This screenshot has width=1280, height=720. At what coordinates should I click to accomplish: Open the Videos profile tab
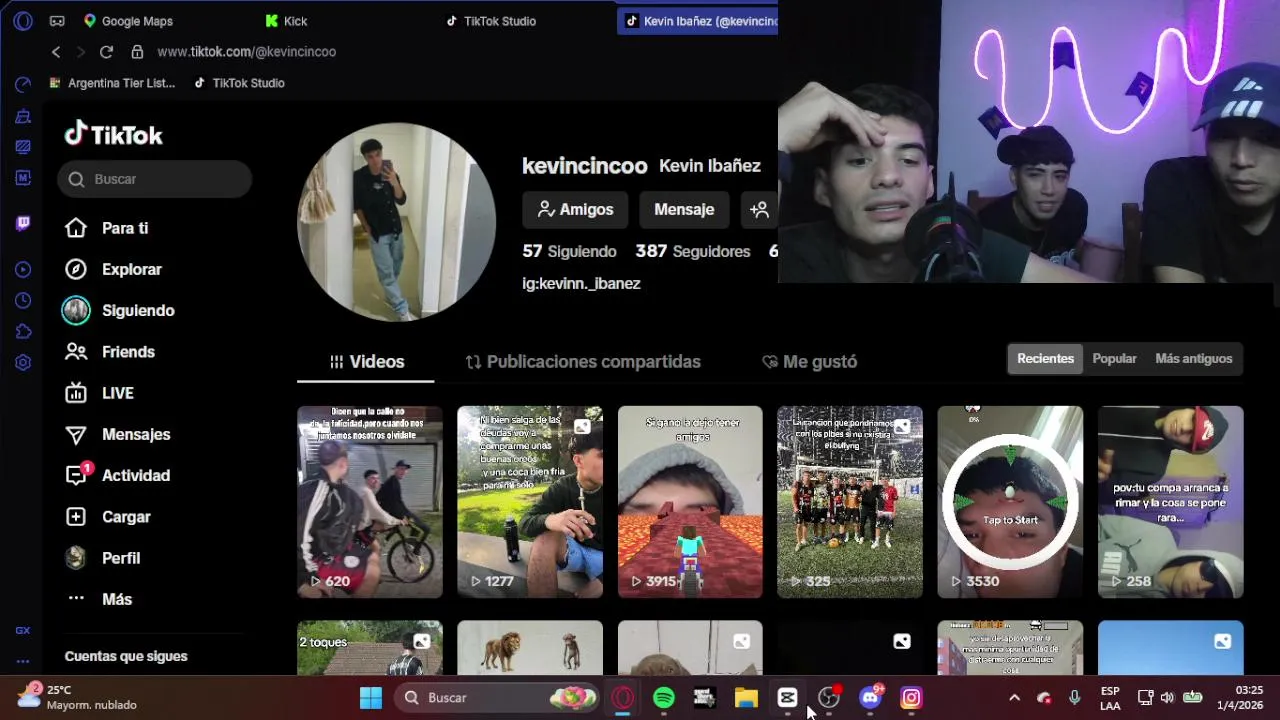366,362
